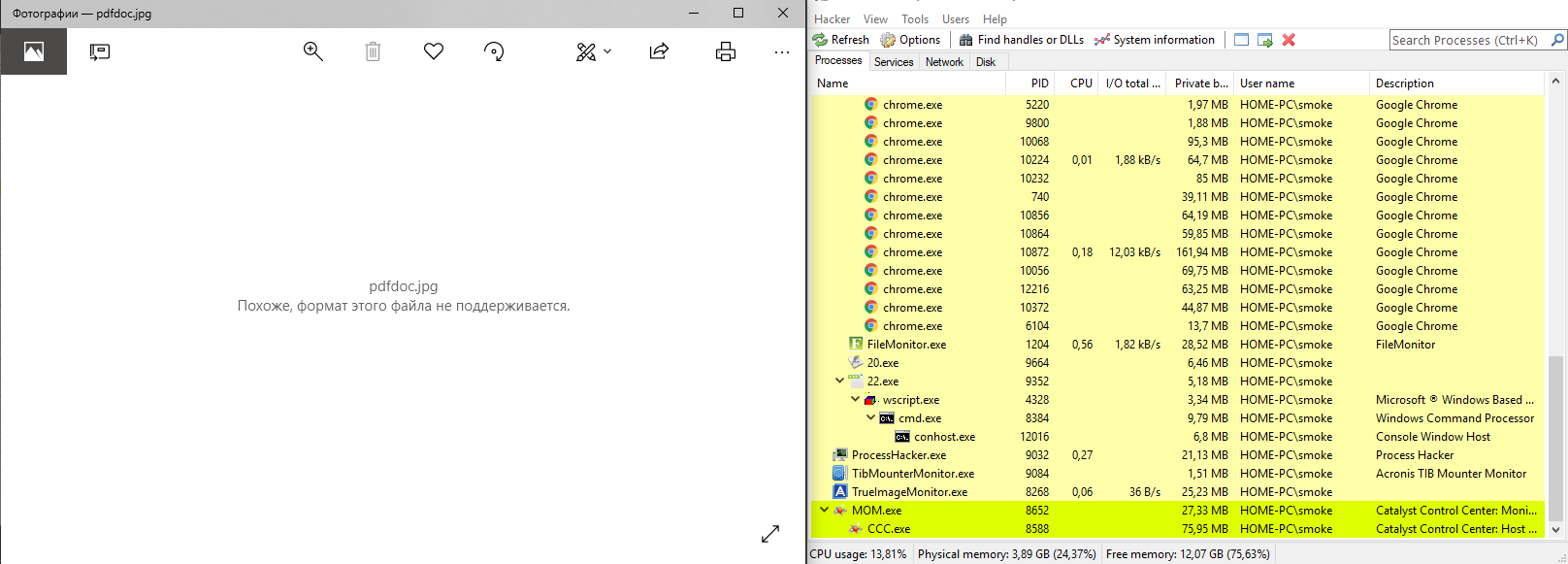Select the ProcessHacker.exe row

pyautogui.click(x=1177, y=455)
